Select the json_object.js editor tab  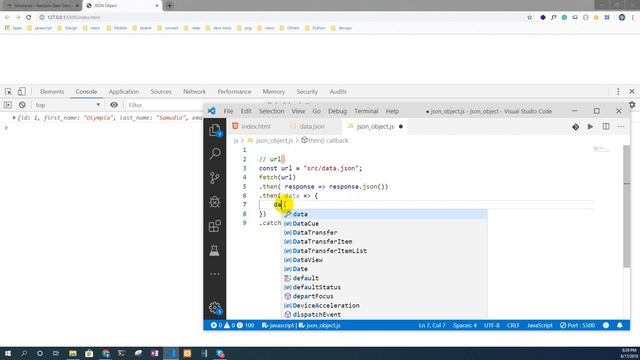coord(375,127)
